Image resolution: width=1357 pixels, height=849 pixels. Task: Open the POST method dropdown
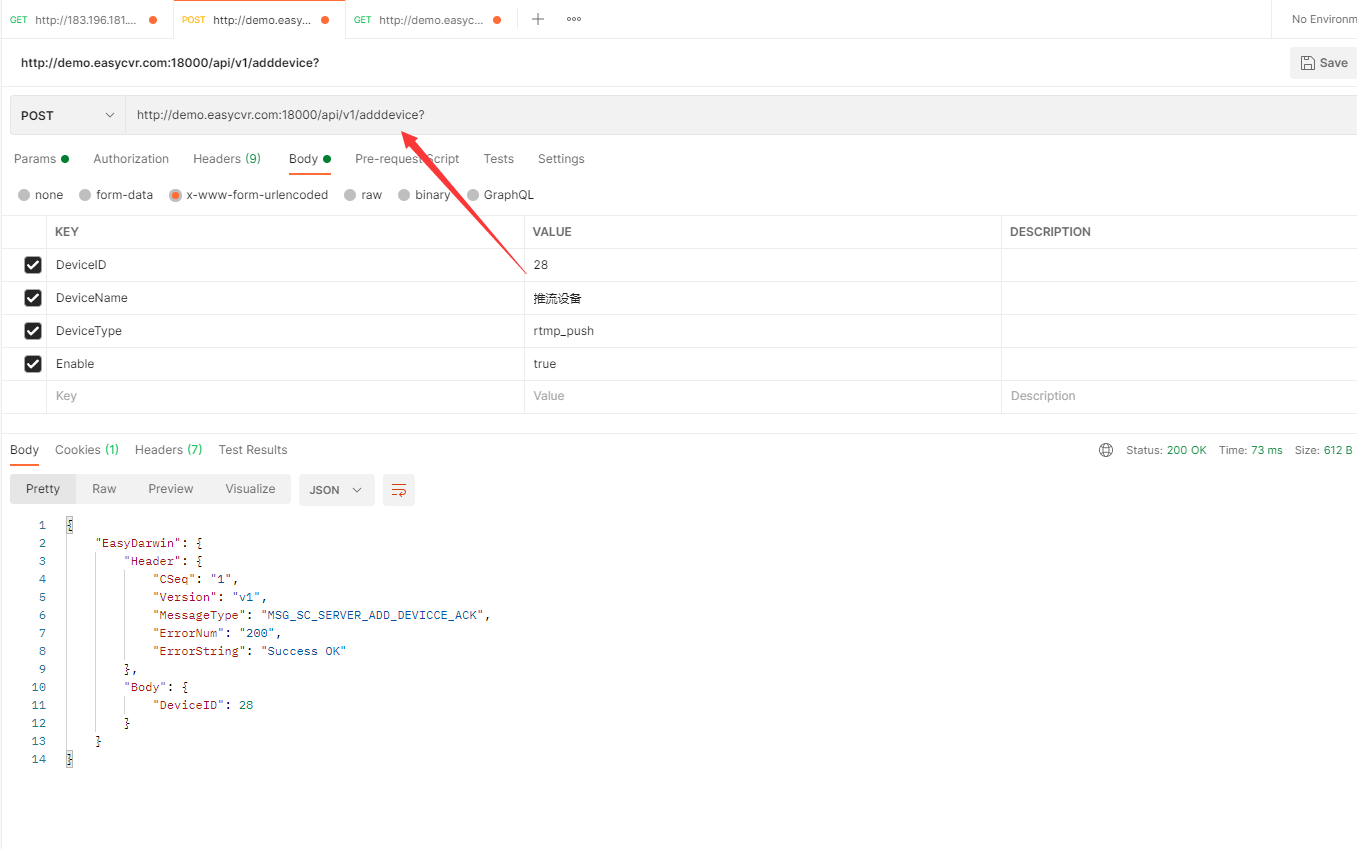[x=67, y=115]
